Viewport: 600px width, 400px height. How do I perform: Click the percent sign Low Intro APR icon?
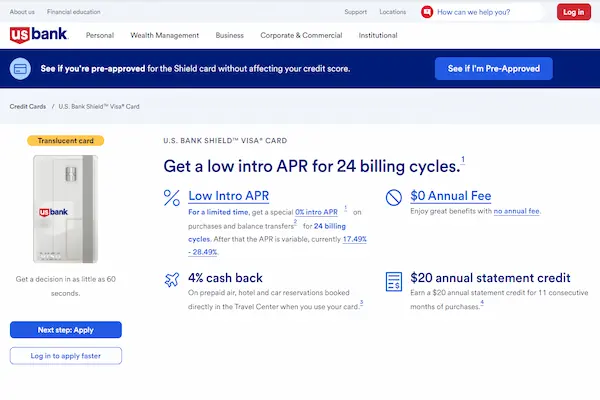coord(171,198)
